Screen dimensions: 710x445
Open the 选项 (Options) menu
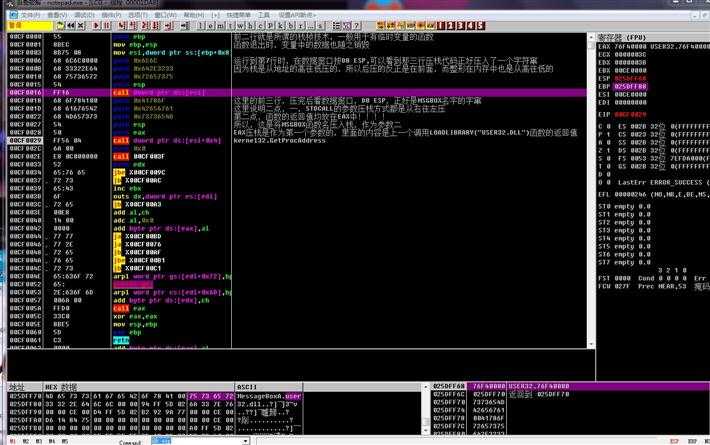[138, 15]
